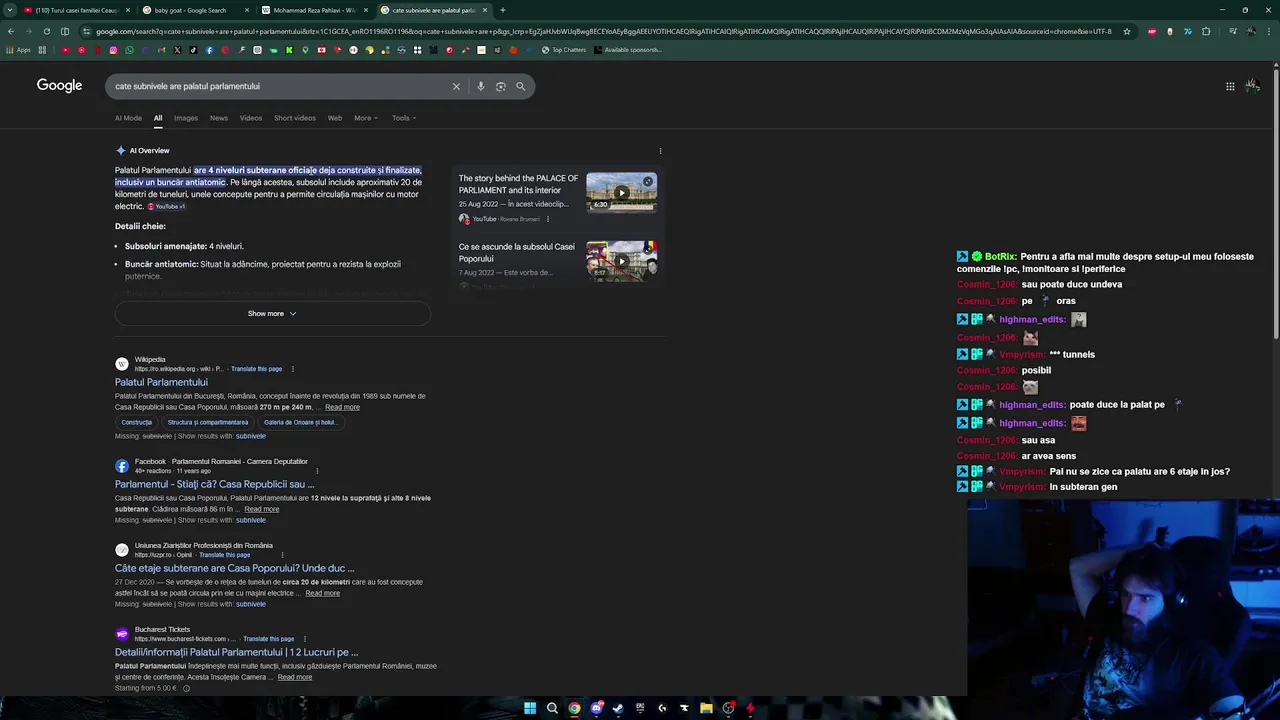The image size is (1280, 720).
Task: Bookmark this page with star icon
Action: tap(1127, 31)
